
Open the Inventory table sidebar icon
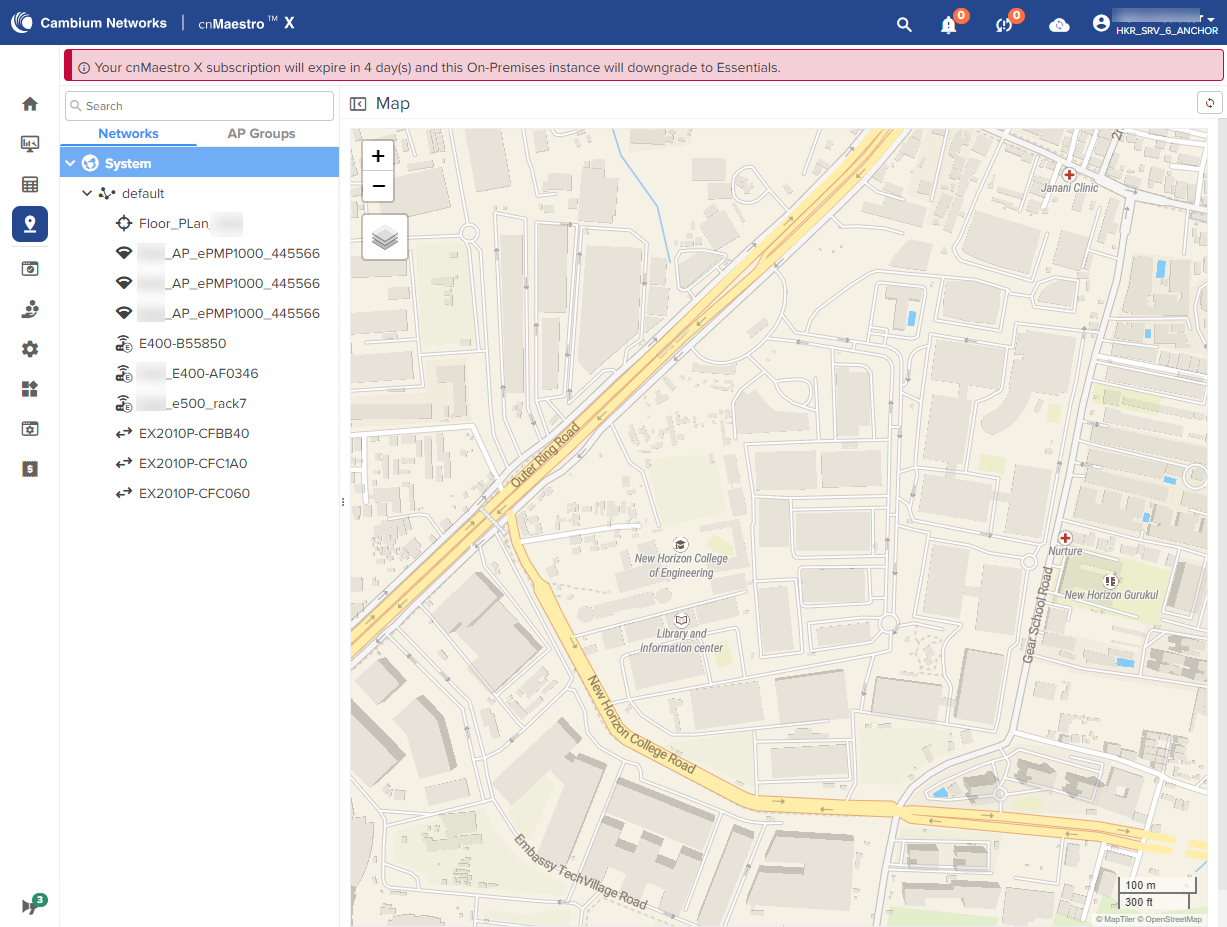[30, 184]
